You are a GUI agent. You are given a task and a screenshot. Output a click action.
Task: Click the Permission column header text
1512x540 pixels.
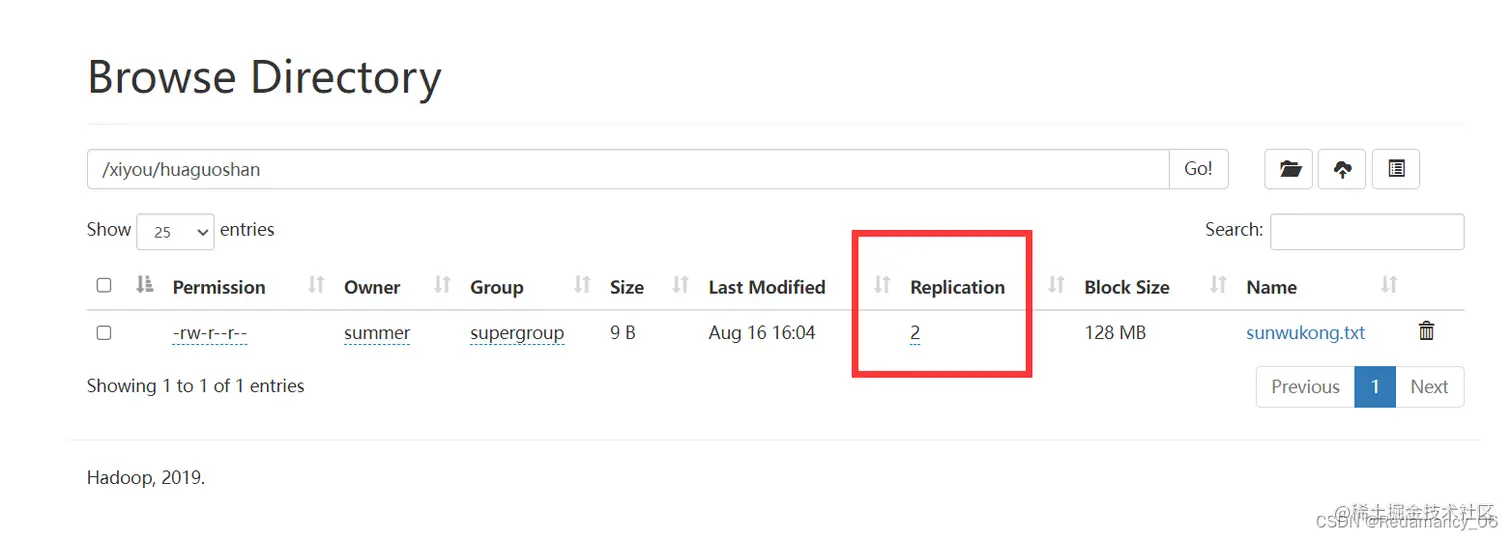219,287
